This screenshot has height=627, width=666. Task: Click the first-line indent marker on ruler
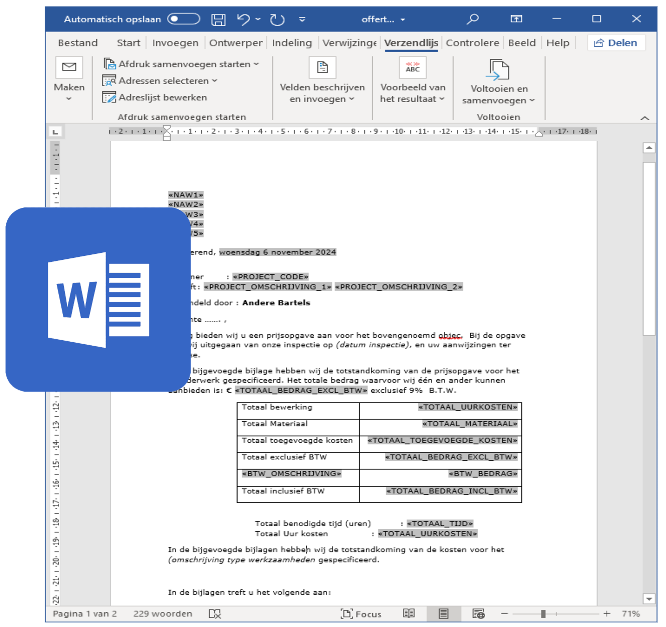[167, 129]
